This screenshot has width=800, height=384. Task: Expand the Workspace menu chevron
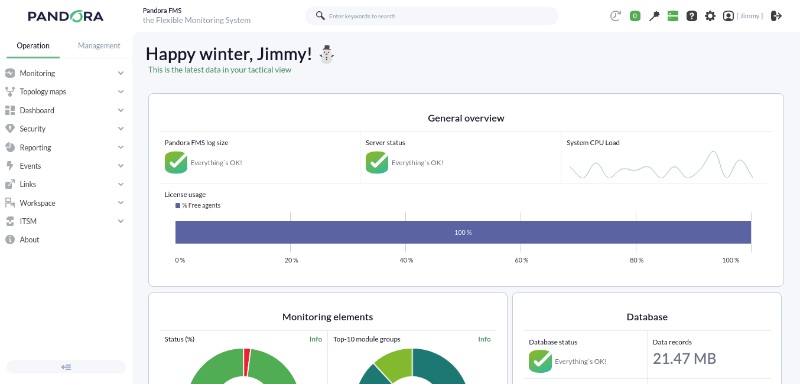[x=121, y=203]
